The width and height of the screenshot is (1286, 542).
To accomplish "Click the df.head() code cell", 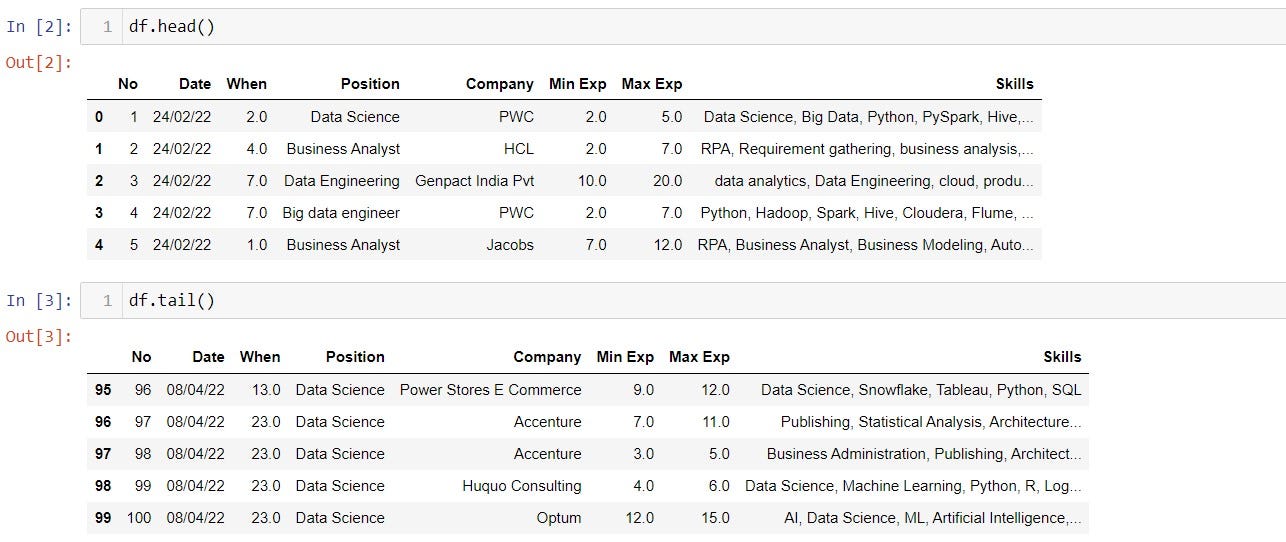I will (x=600, y=27).
